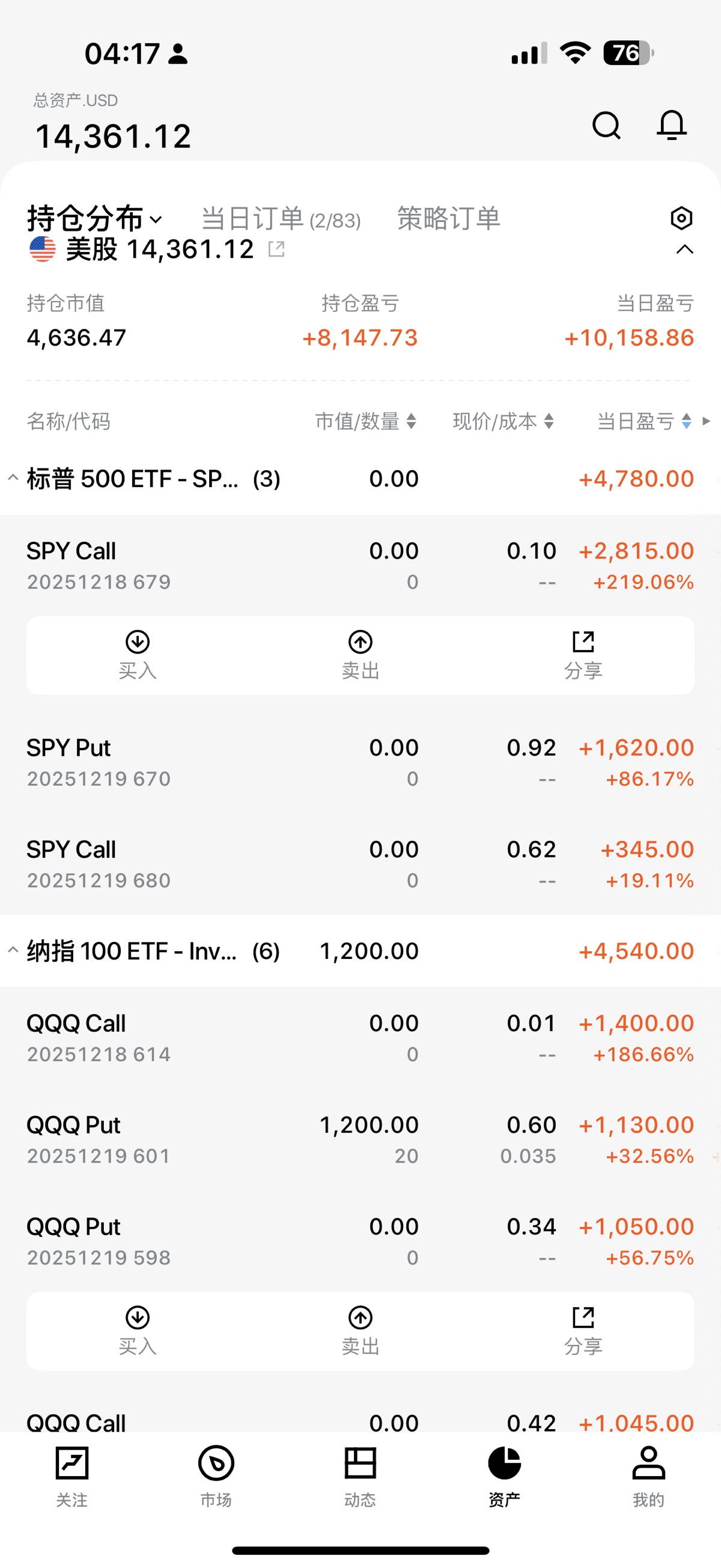
Task: Tap 分享 under SPY Call 679
Action: [x=583, y=655]
